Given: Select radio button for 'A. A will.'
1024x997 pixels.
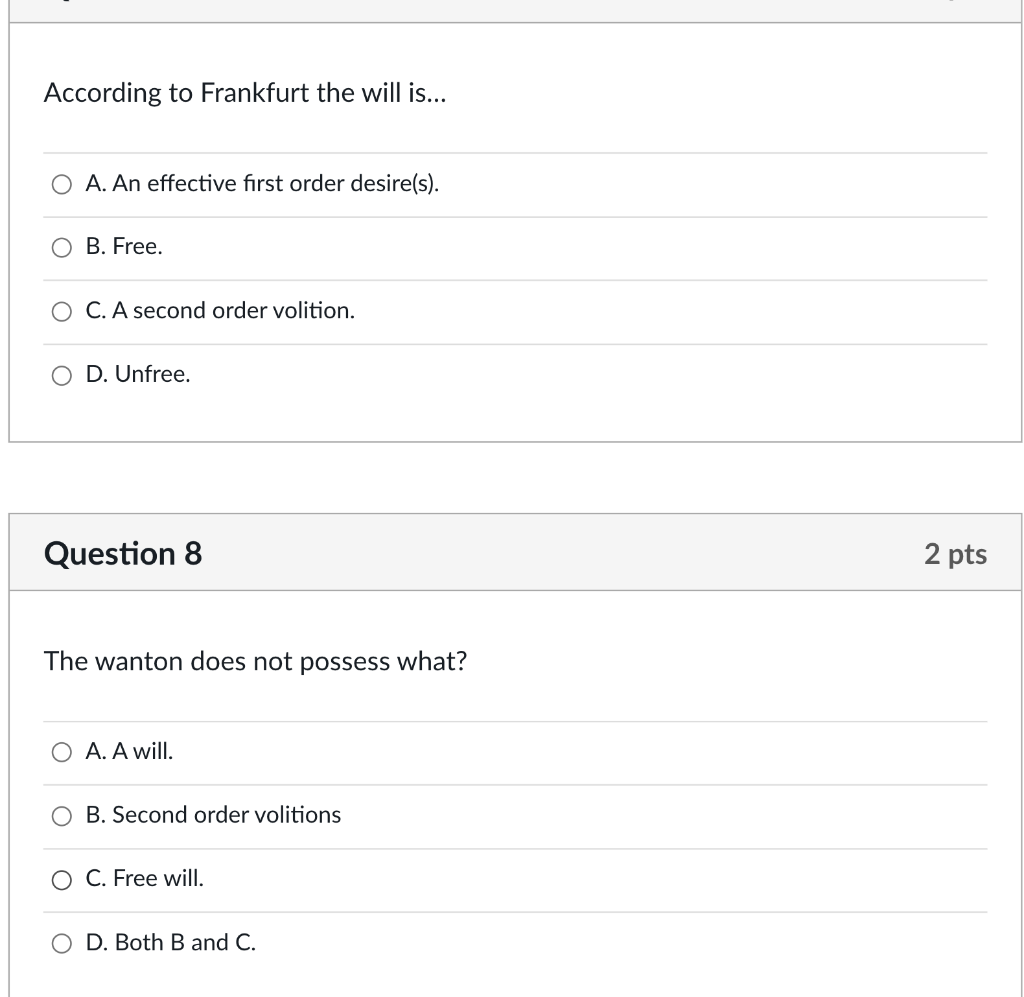Looking at the screenshot, I should (62, 752).
